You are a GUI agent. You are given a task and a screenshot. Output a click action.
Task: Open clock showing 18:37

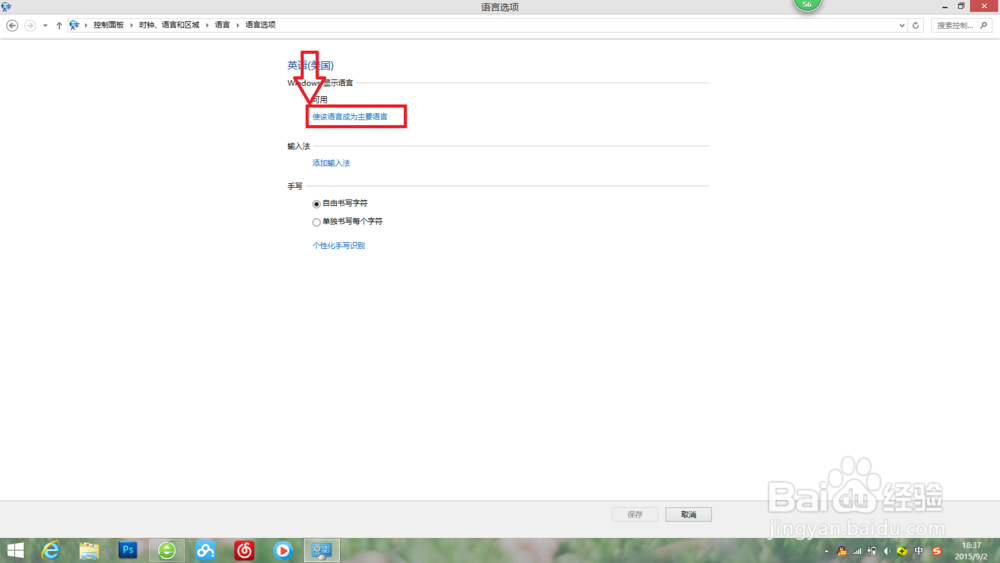click(x=971, y=551)
